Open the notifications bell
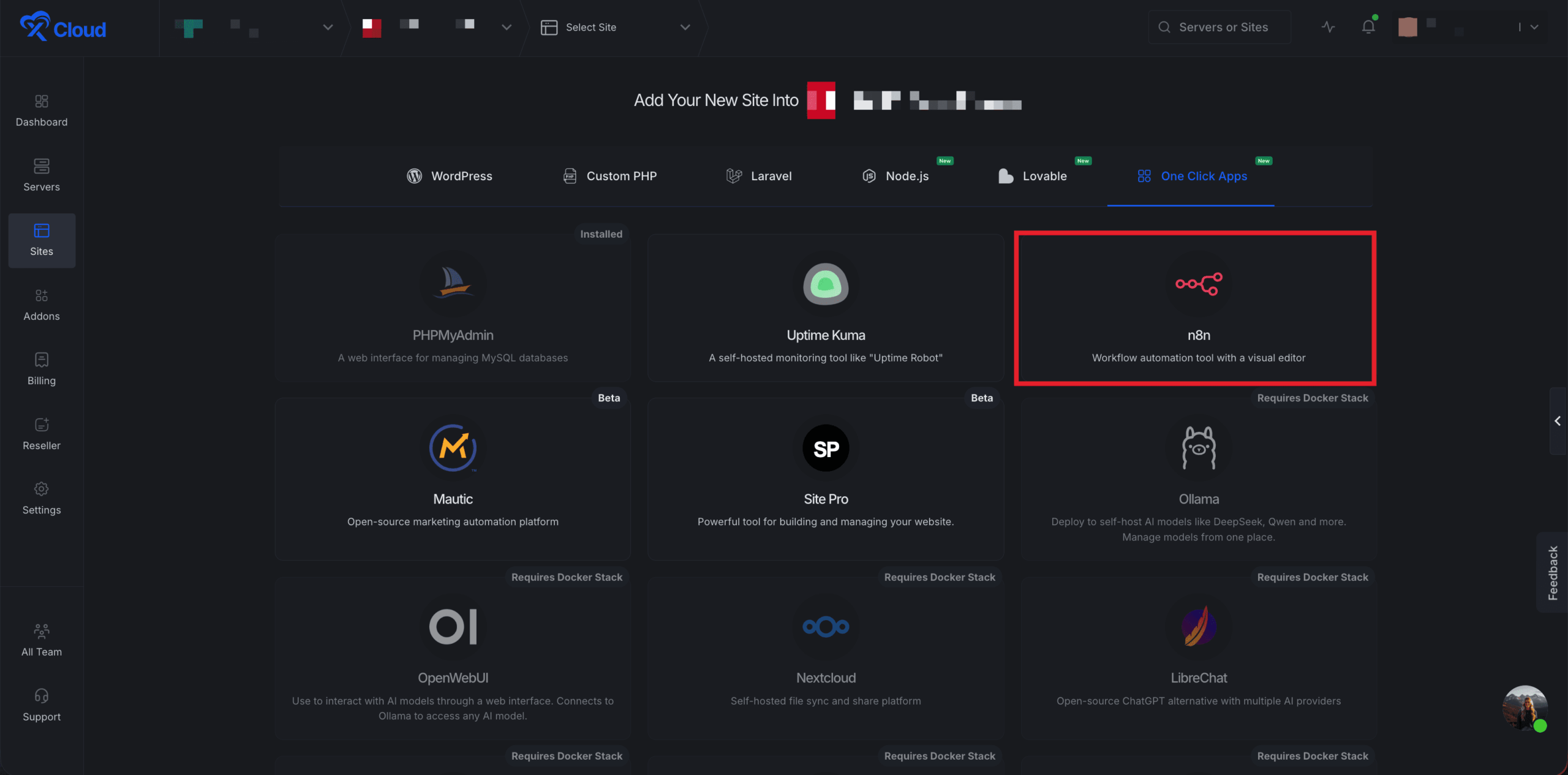Screen dimensions: 1568x775 coord(1368,27)
